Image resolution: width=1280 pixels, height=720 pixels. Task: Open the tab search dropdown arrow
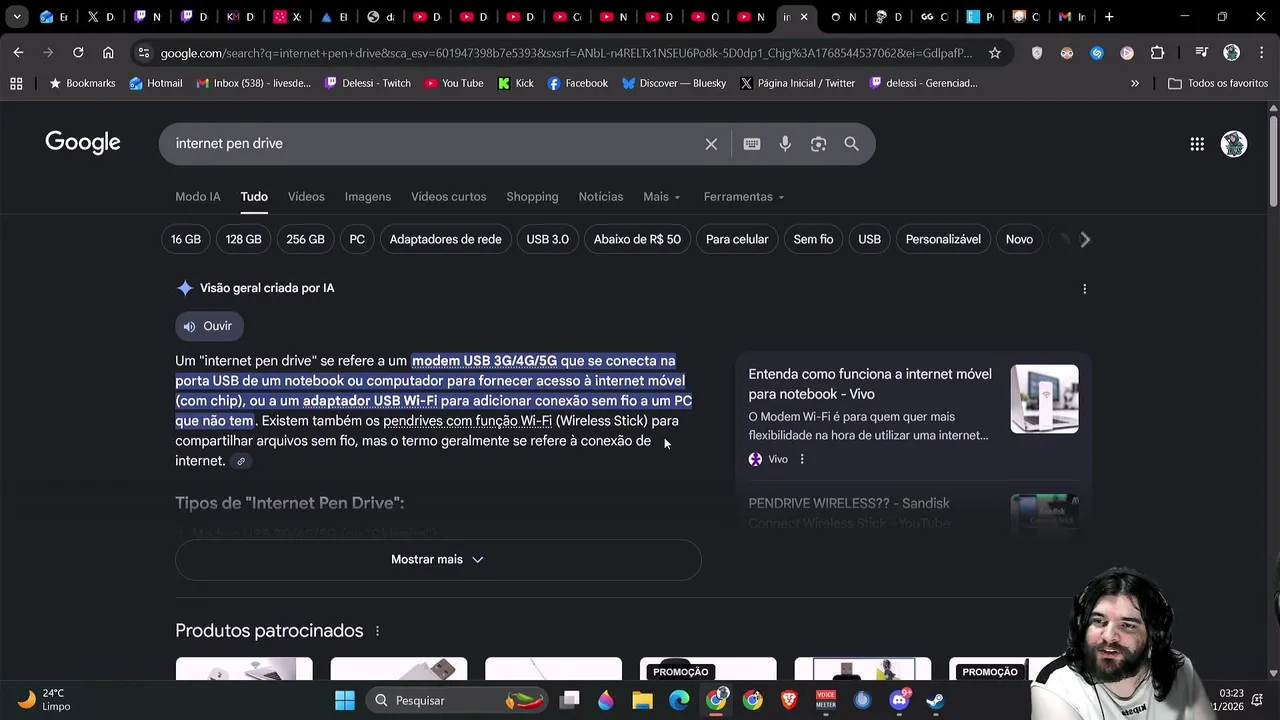pyautogui.click(x=17, y=17)
